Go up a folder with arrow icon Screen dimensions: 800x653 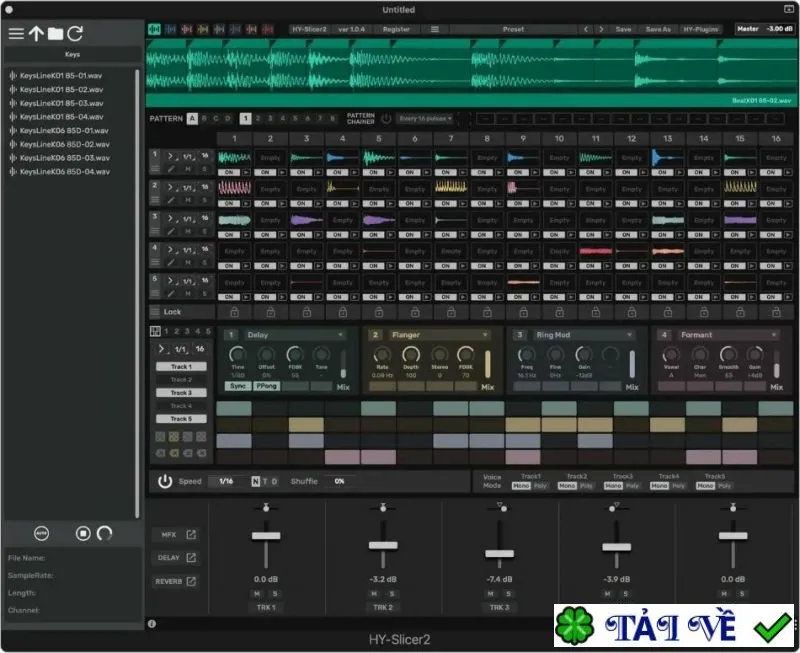(x=36, y=34)
